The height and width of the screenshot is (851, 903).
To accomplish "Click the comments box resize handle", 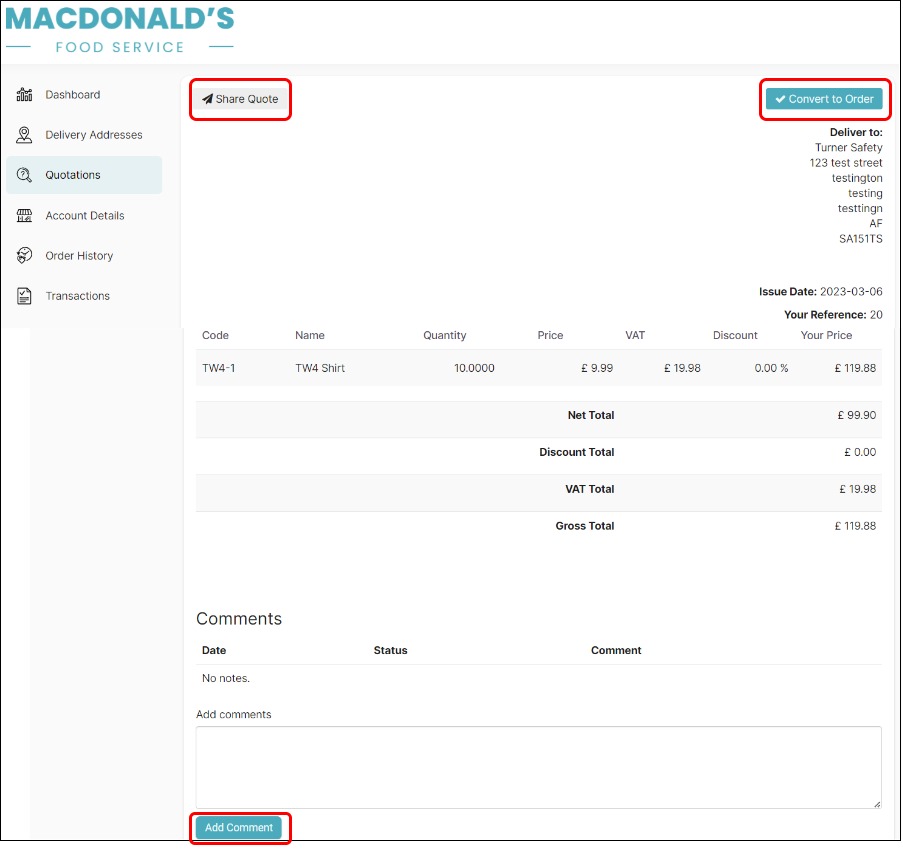I will point(877,804).
